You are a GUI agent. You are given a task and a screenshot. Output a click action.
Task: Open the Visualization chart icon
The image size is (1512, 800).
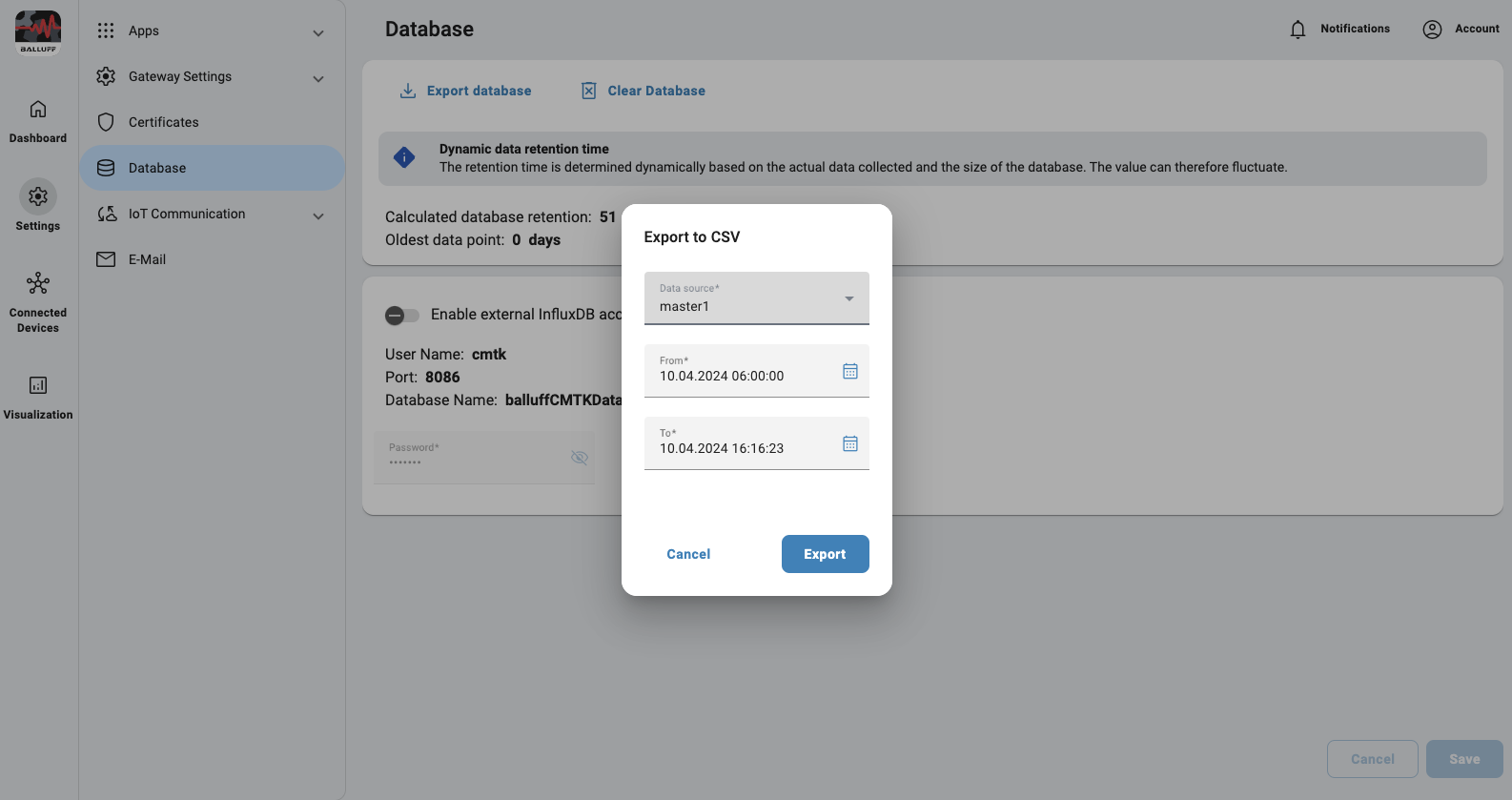(38, 385)
